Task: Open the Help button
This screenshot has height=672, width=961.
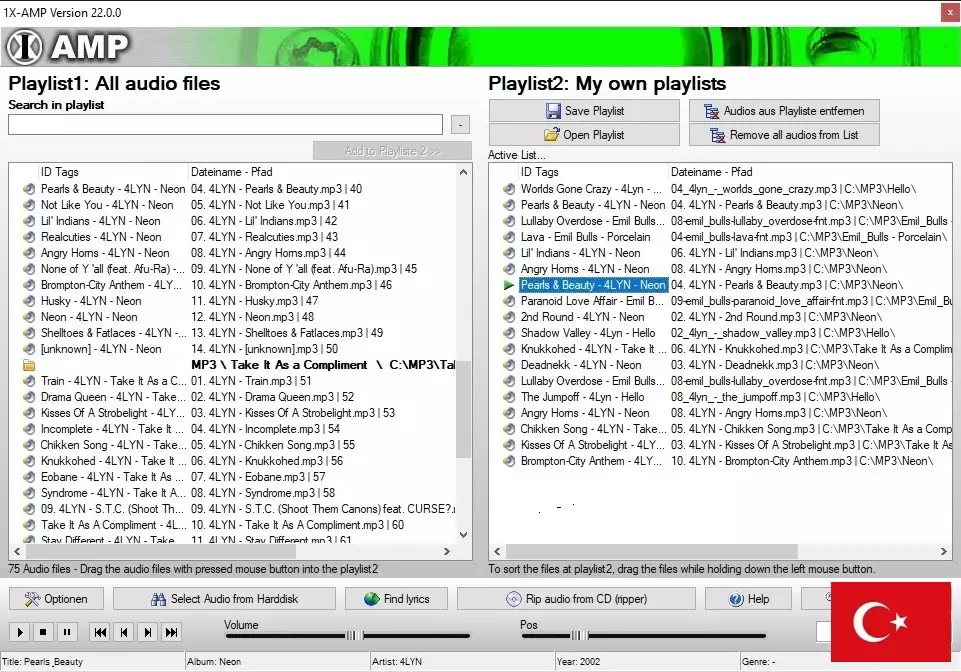Action: (x=749, y=599)
